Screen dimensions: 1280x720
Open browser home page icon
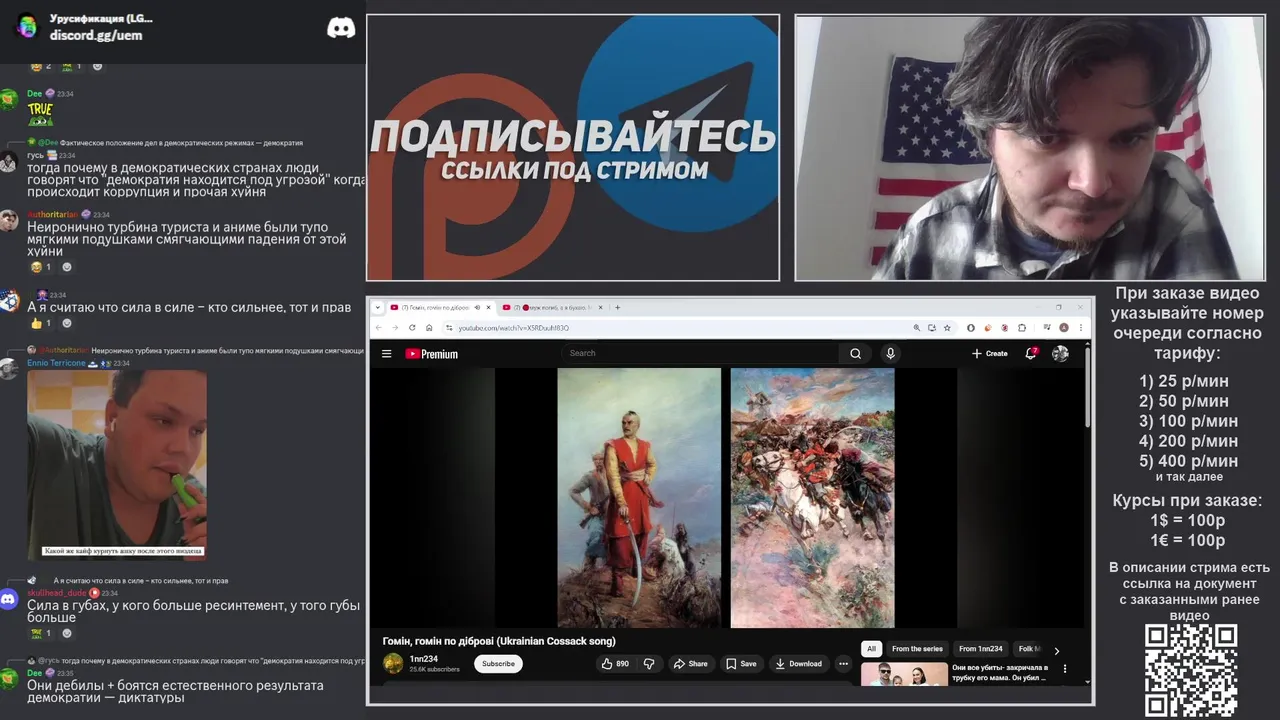click(429, 327)
